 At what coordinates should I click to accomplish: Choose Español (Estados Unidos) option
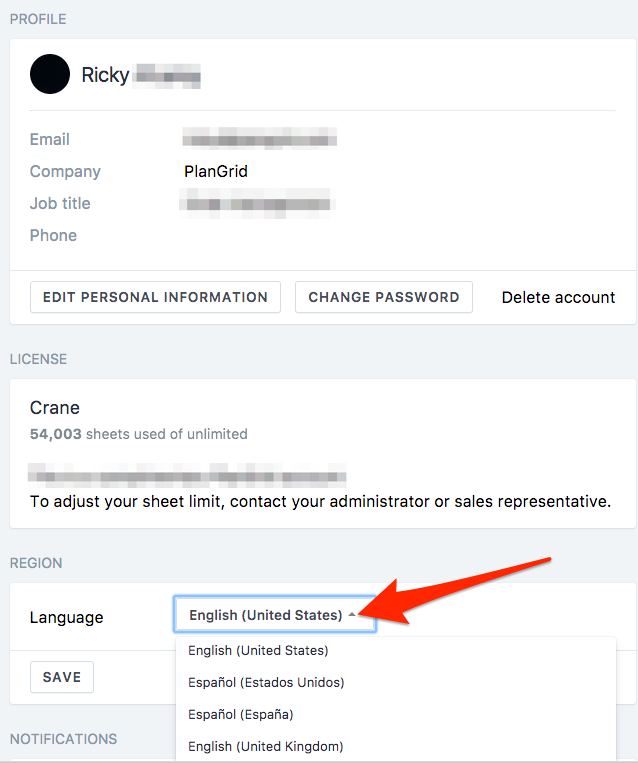tap(266, 683)
